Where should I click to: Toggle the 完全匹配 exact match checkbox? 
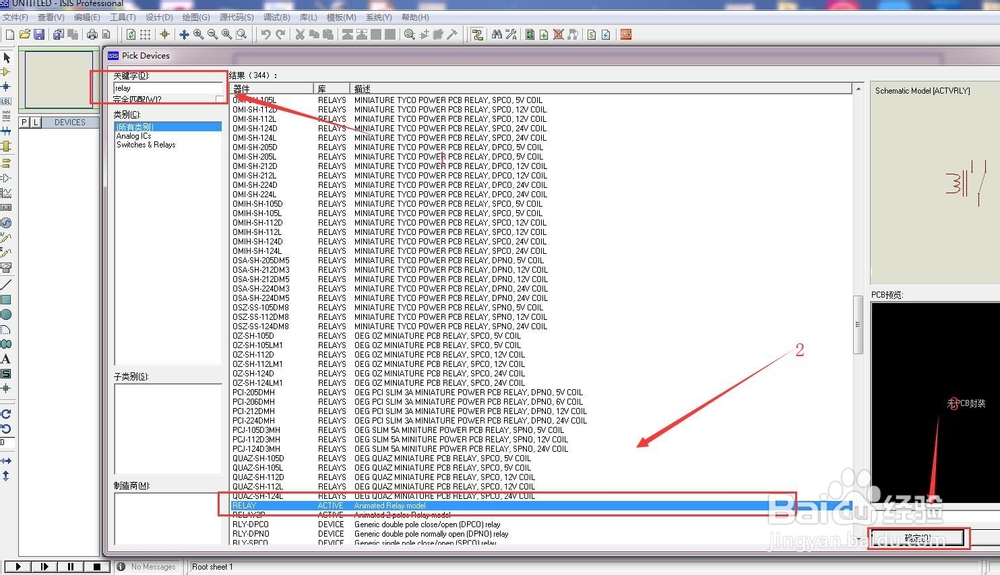pyautogui.click(x=219, y=99)
